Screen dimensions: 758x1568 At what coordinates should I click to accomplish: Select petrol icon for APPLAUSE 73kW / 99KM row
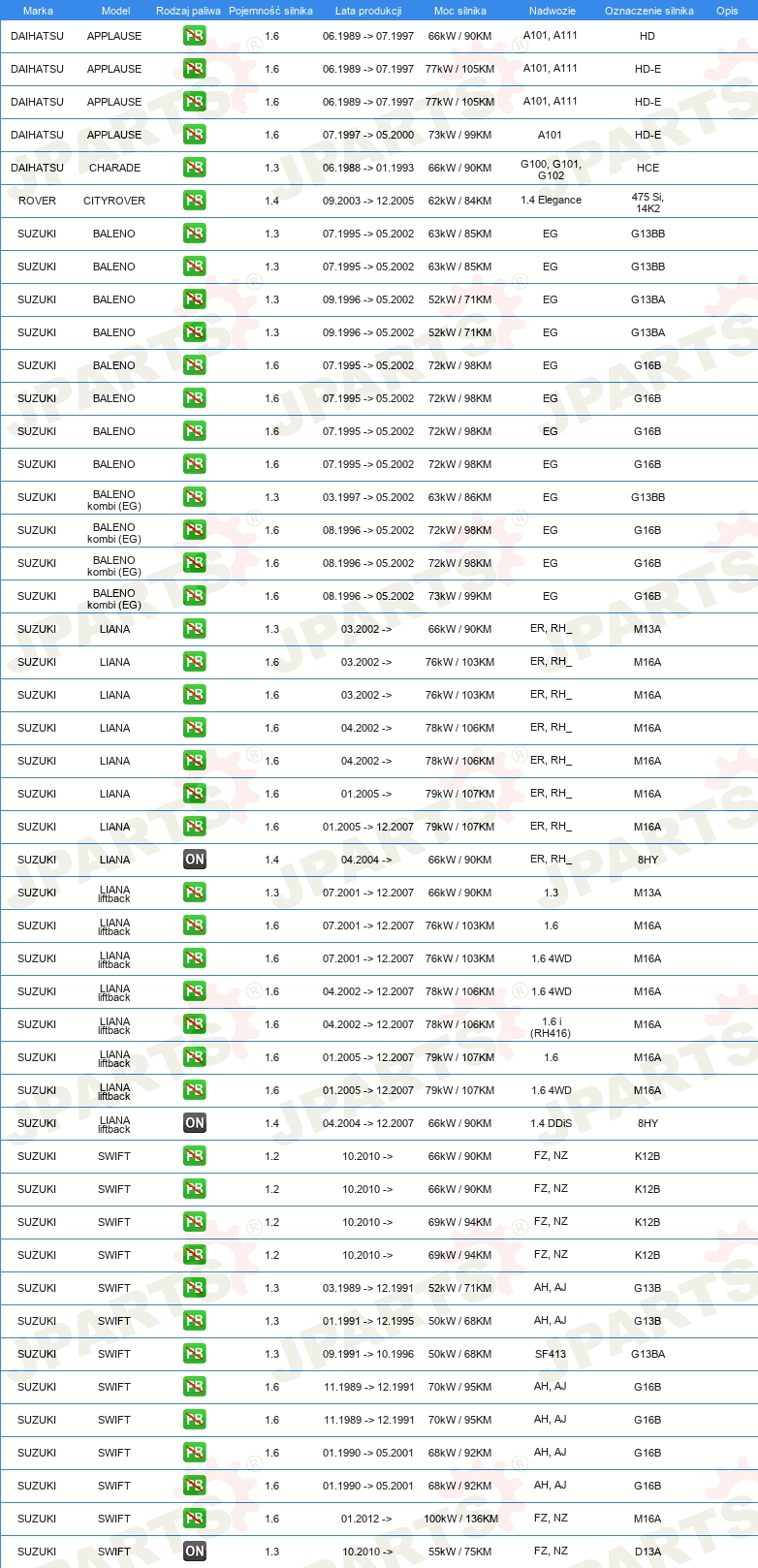[195, 135]
